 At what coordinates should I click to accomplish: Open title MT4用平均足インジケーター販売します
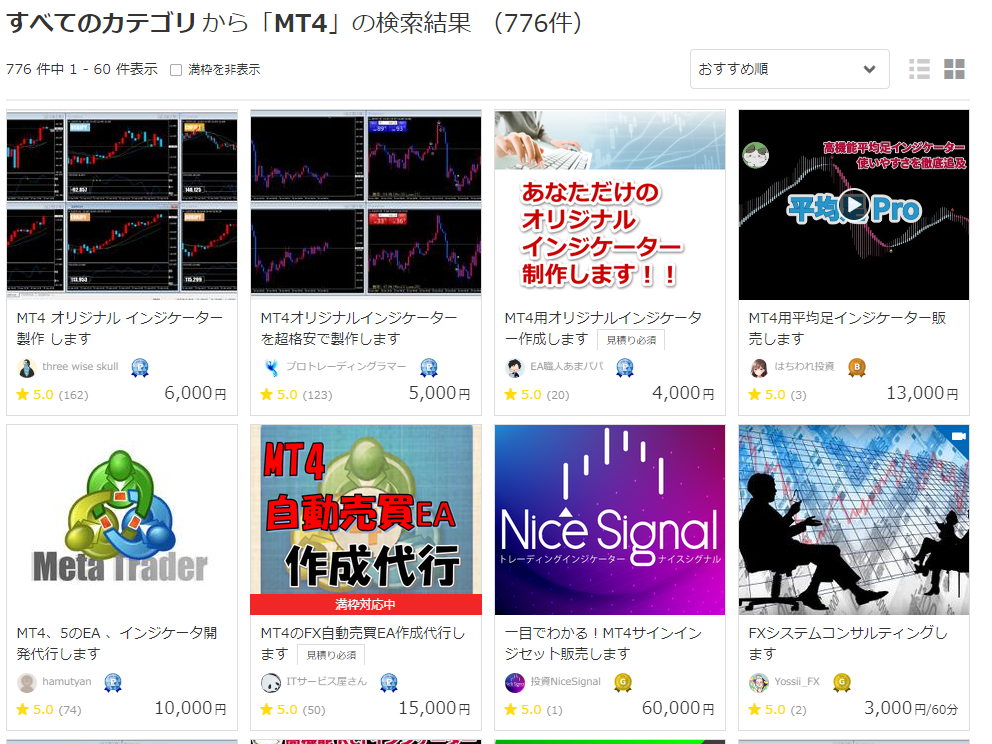tap(847, 328)
